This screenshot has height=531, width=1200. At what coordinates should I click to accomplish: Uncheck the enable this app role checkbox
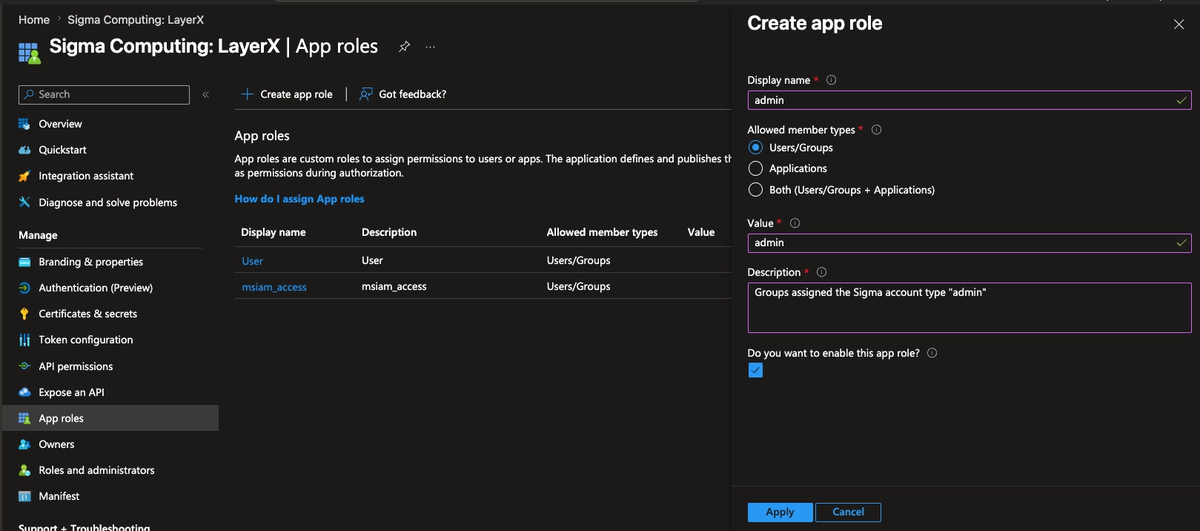click(x=756, y=370)
